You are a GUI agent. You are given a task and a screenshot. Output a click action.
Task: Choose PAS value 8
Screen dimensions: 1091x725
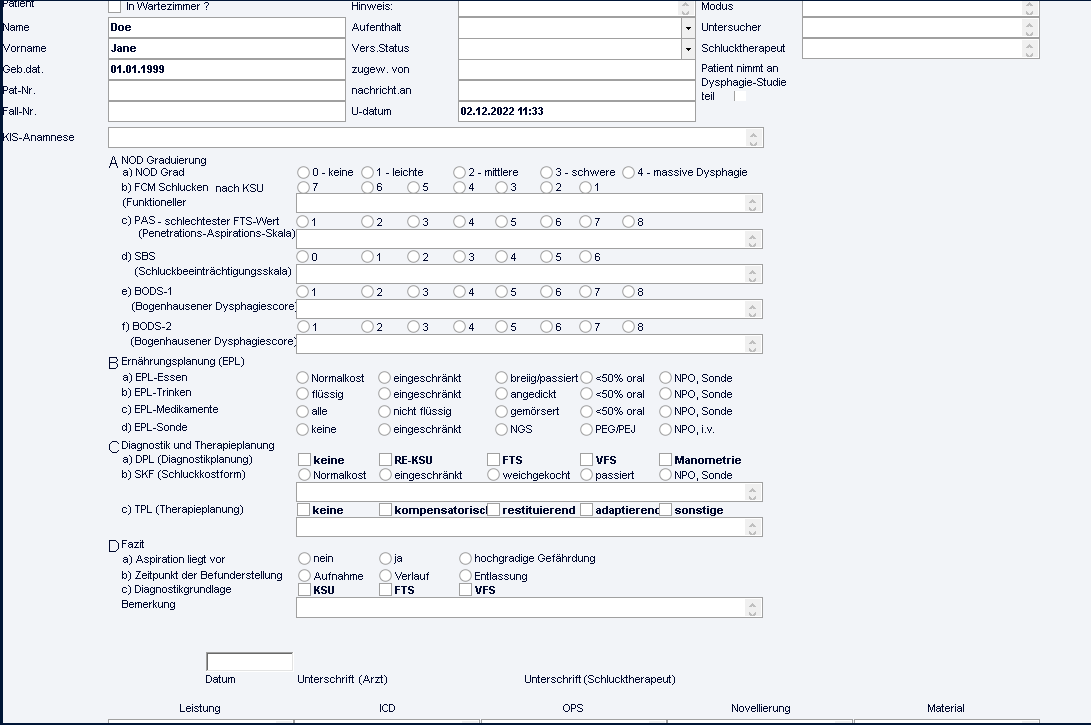point(628,222)
